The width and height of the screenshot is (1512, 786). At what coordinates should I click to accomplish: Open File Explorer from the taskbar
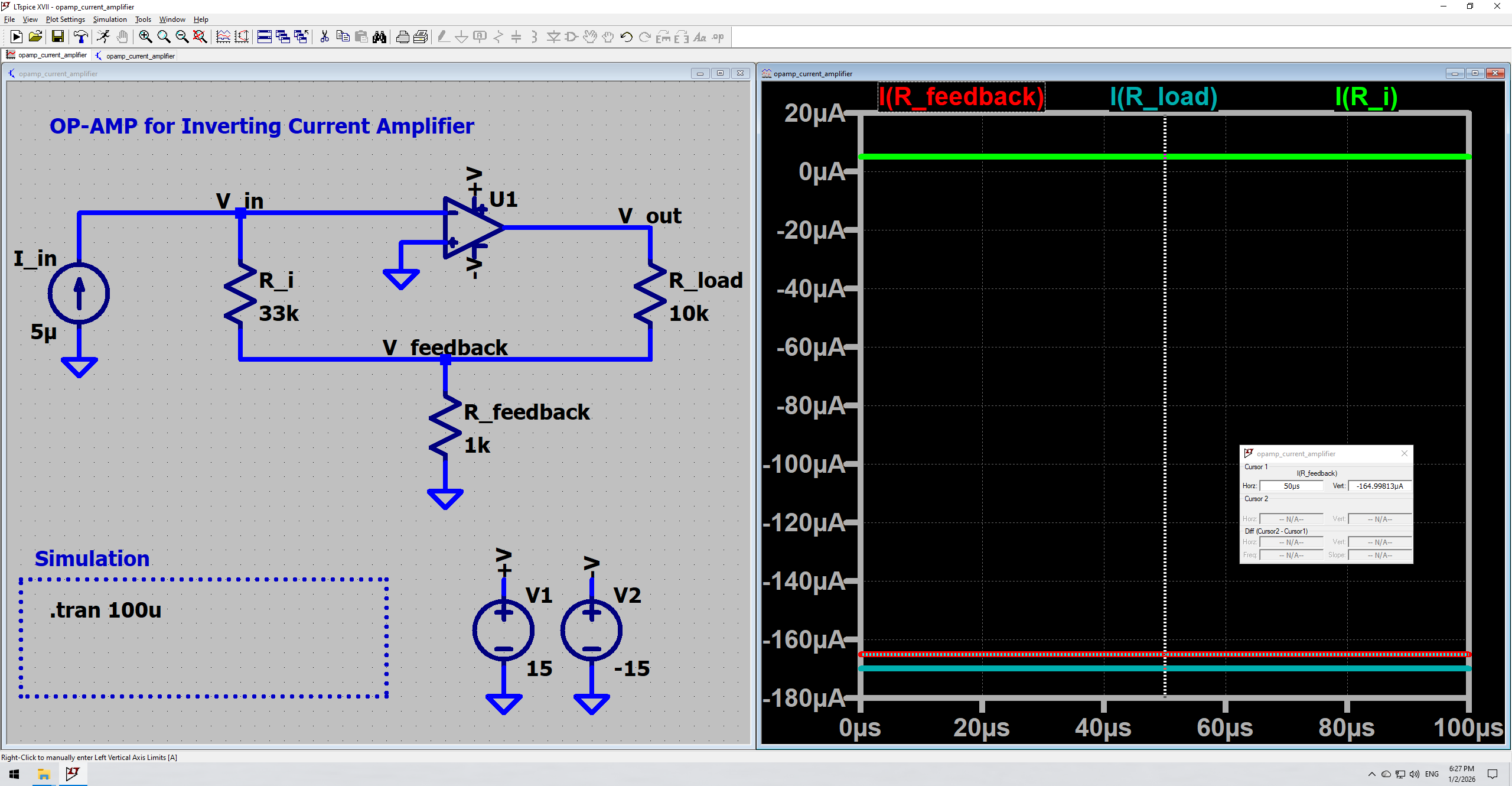coord(44,774)
